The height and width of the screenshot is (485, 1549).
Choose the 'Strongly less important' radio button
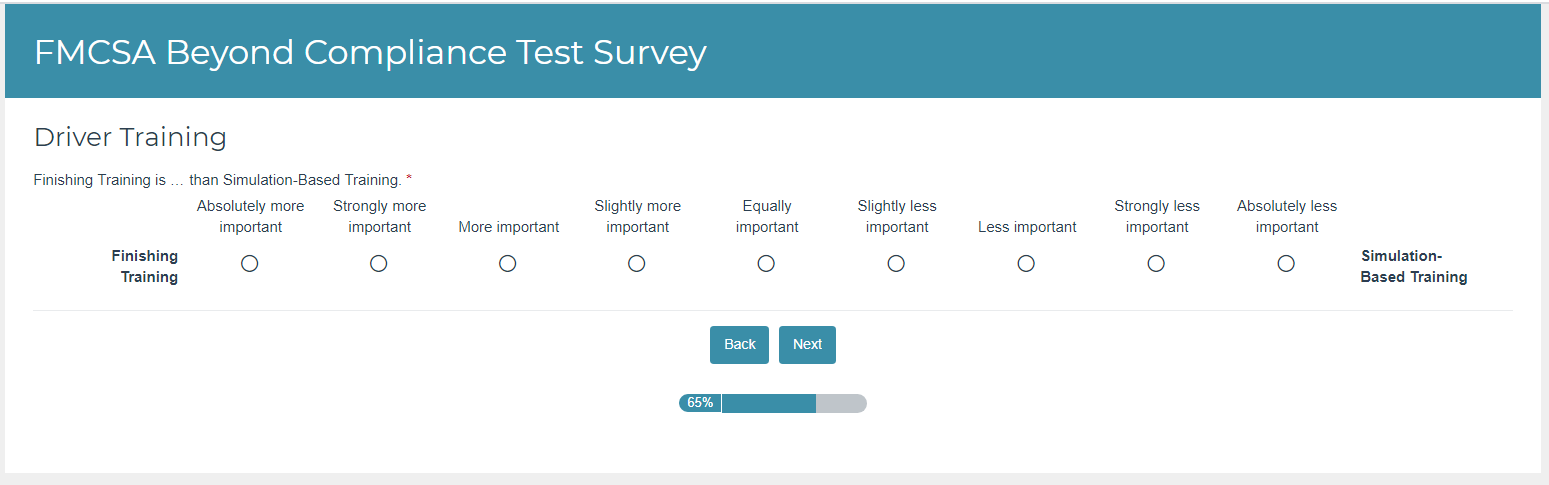coord(1156,264)
